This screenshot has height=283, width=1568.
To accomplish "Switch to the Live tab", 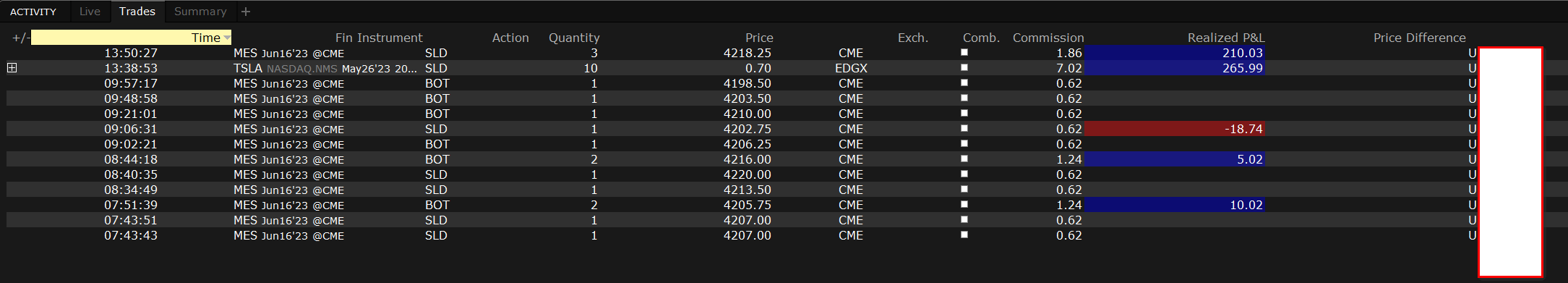I will (x=90, y=12).
